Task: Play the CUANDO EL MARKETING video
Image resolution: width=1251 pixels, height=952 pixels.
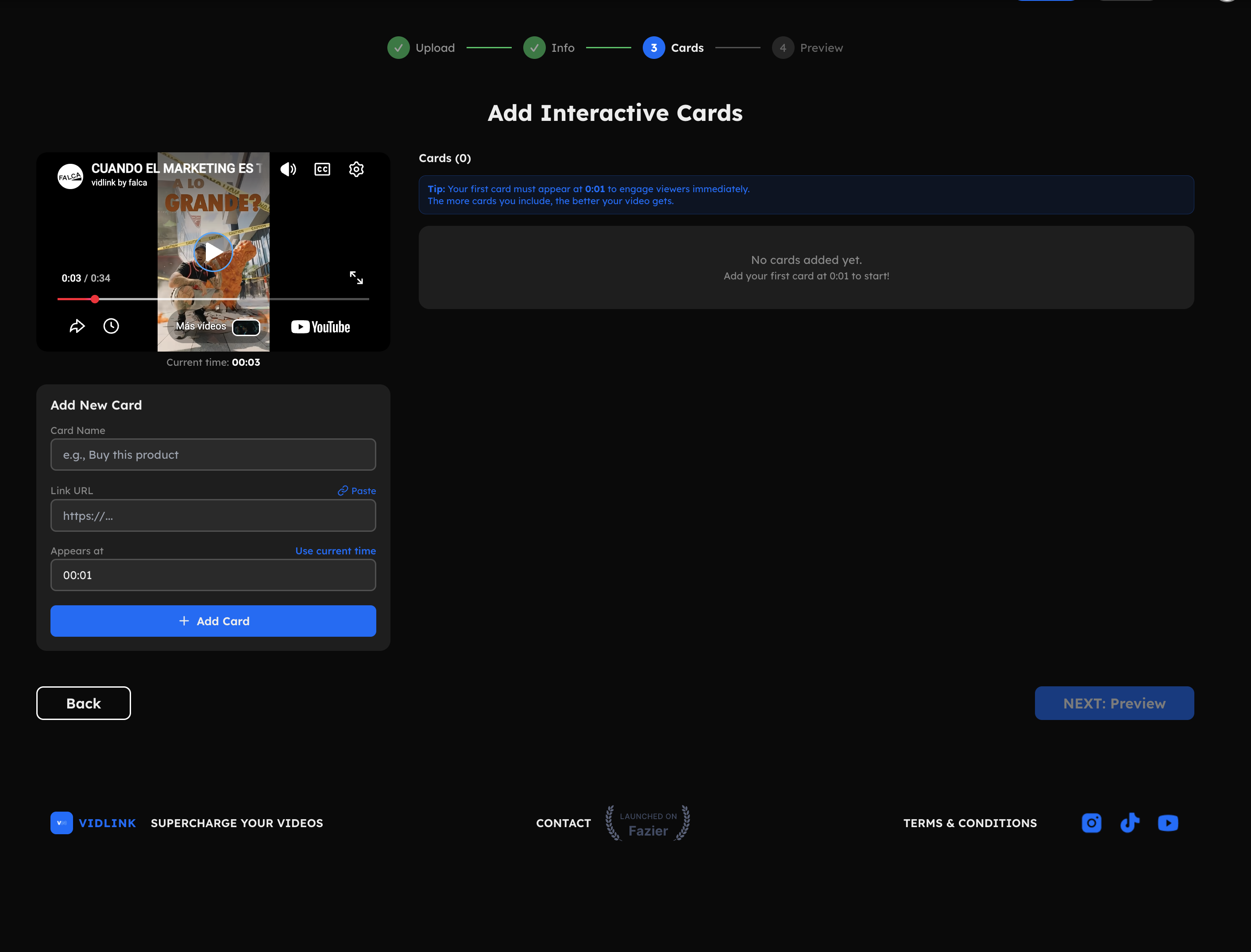Action: coord(213,252)
